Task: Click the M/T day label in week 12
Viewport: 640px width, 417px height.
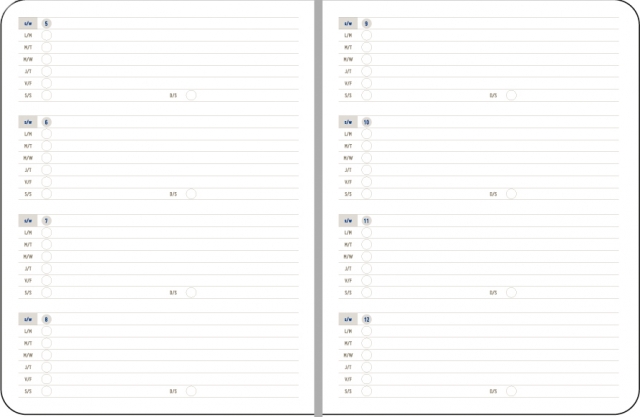Action: click(348, 344)
